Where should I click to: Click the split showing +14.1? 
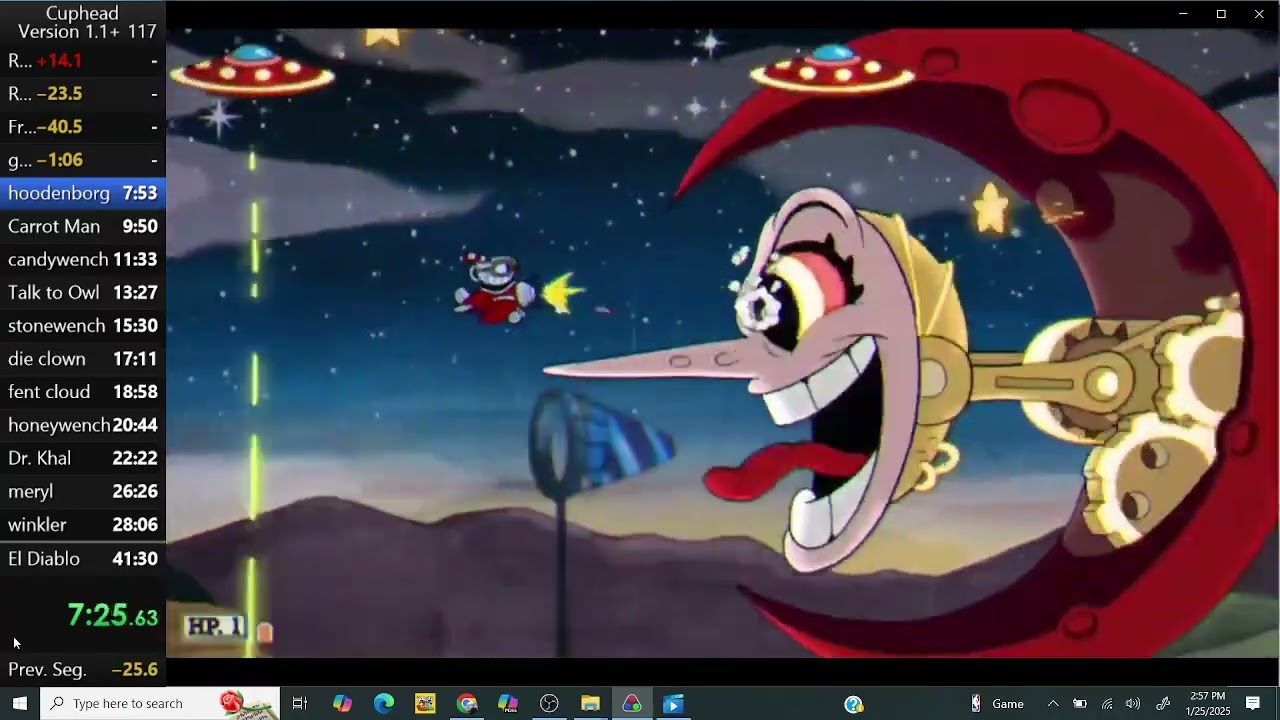click(83, 61)
